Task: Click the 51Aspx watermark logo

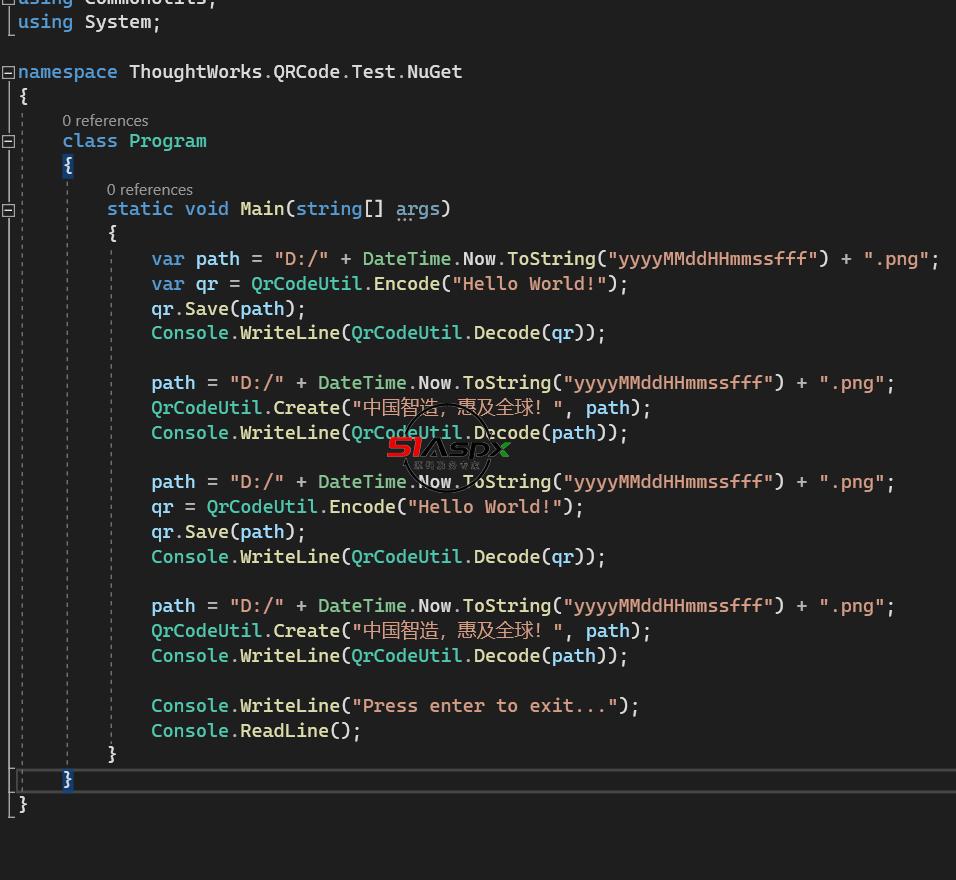Action: pyautogui.click(x=447, y=449)
